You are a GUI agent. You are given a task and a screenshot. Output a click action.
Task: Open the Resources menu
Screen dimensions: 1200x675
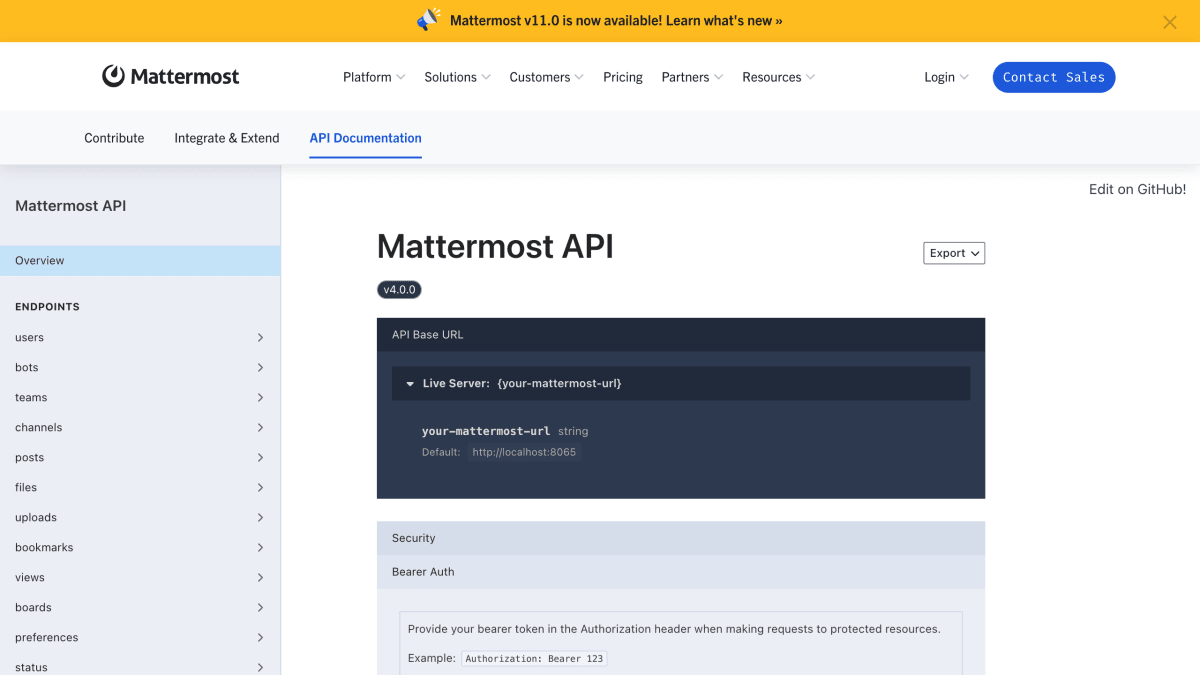pos(778,77)
